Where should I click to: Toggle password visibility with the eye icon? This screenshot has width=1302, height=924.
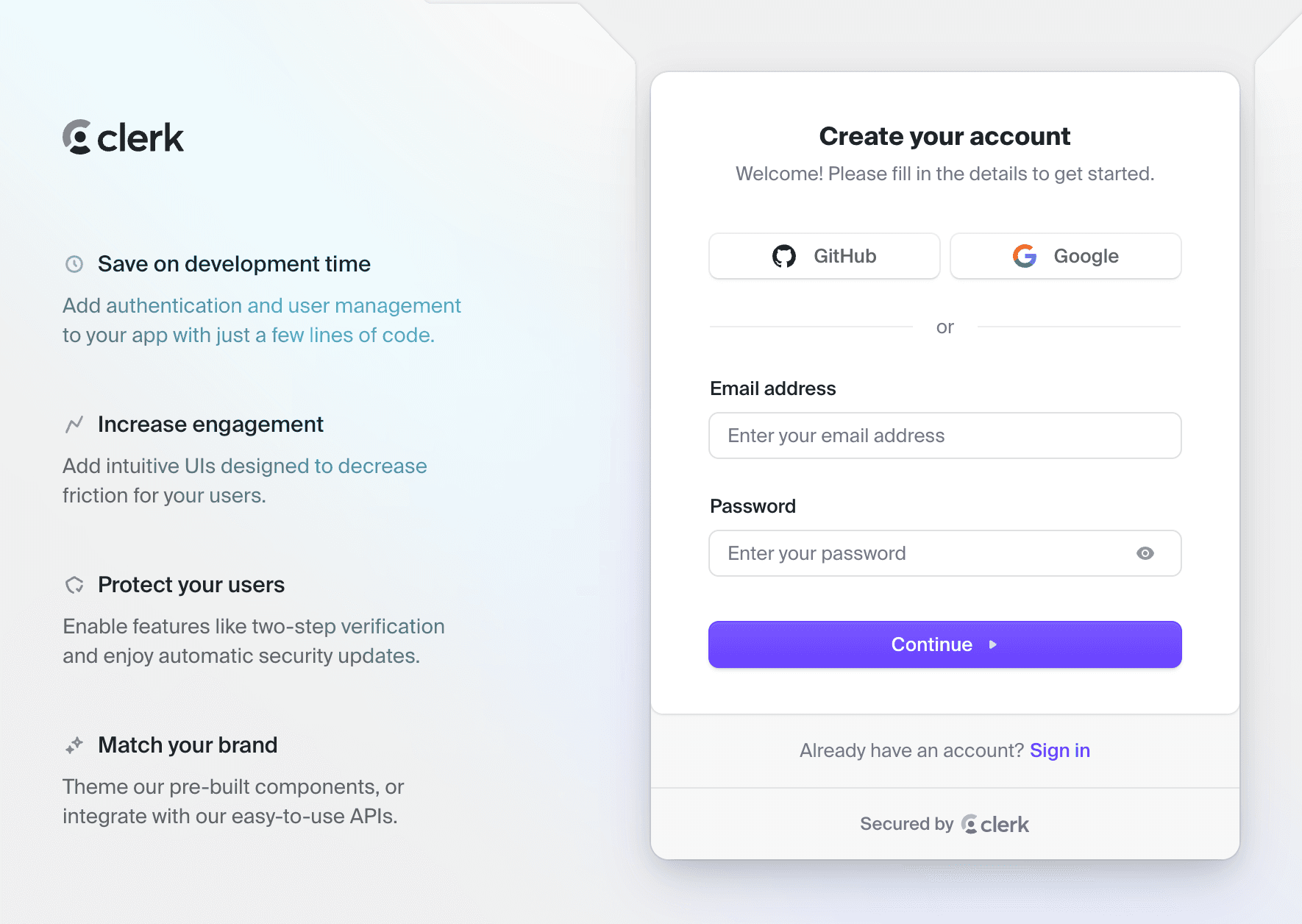coord(1145,553)
